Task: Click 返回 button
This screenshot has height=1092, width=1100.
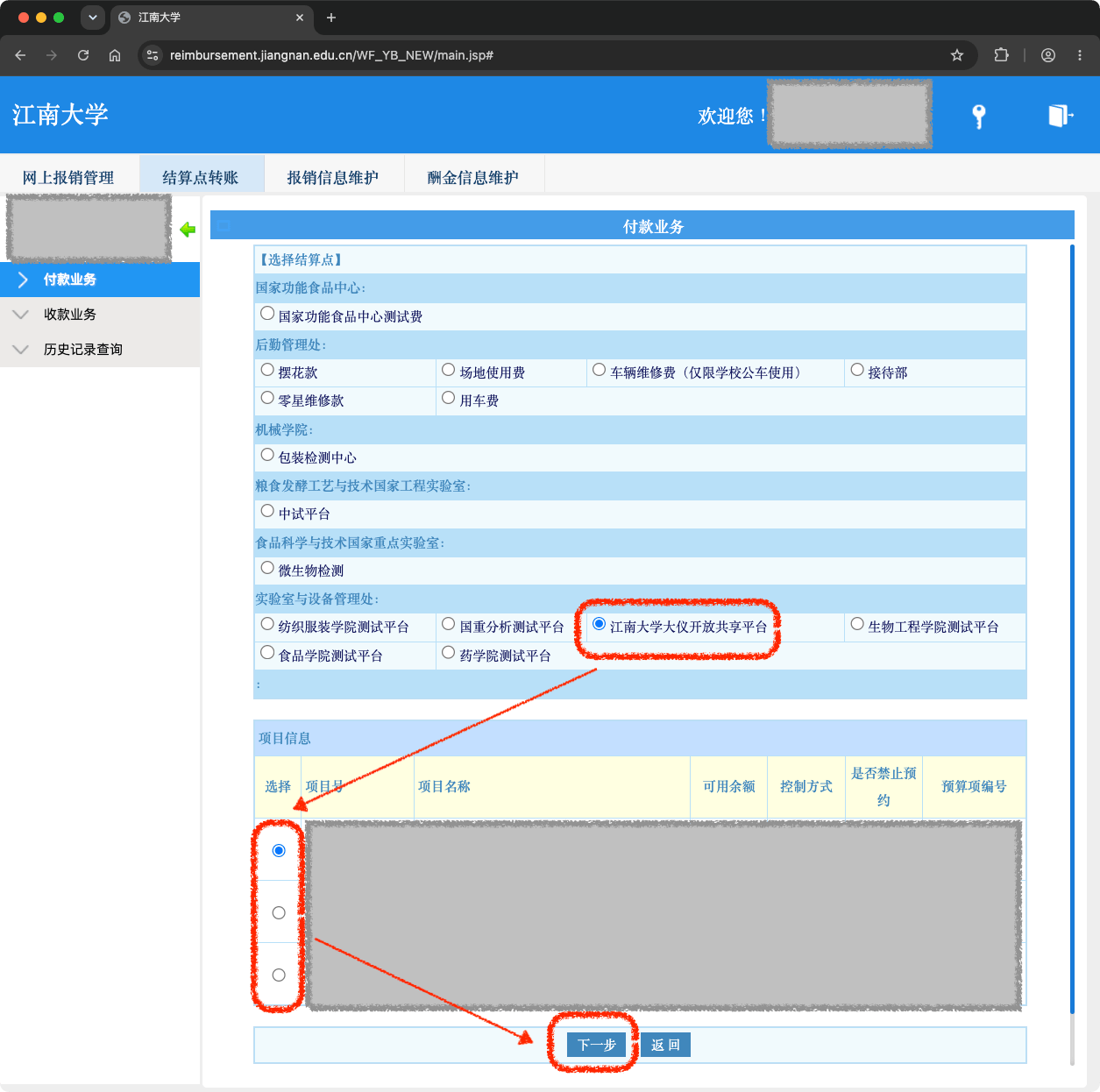Action: [665, 1045]
